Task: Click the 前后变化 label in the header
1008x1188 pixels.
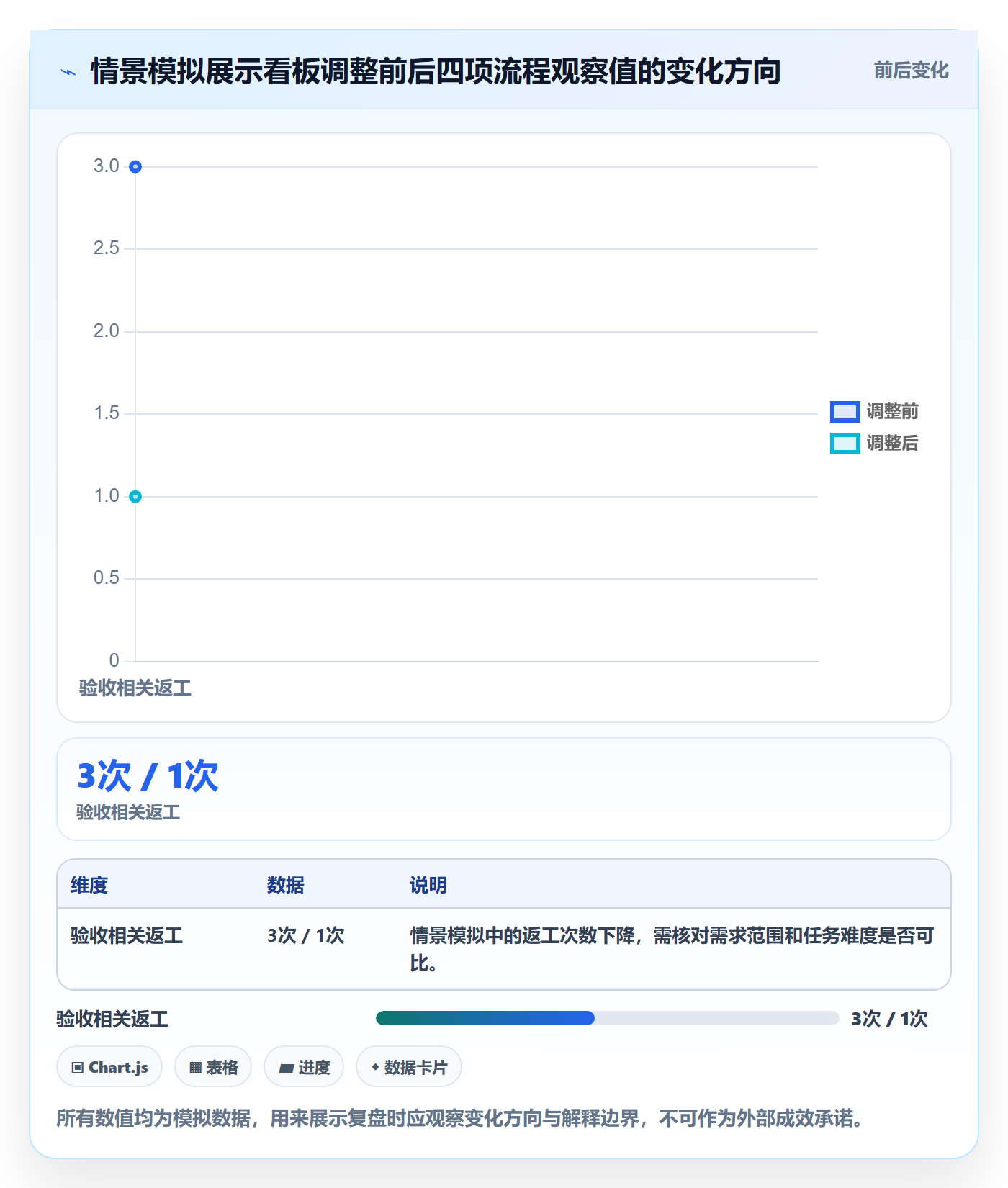Action: pos(911,71)
